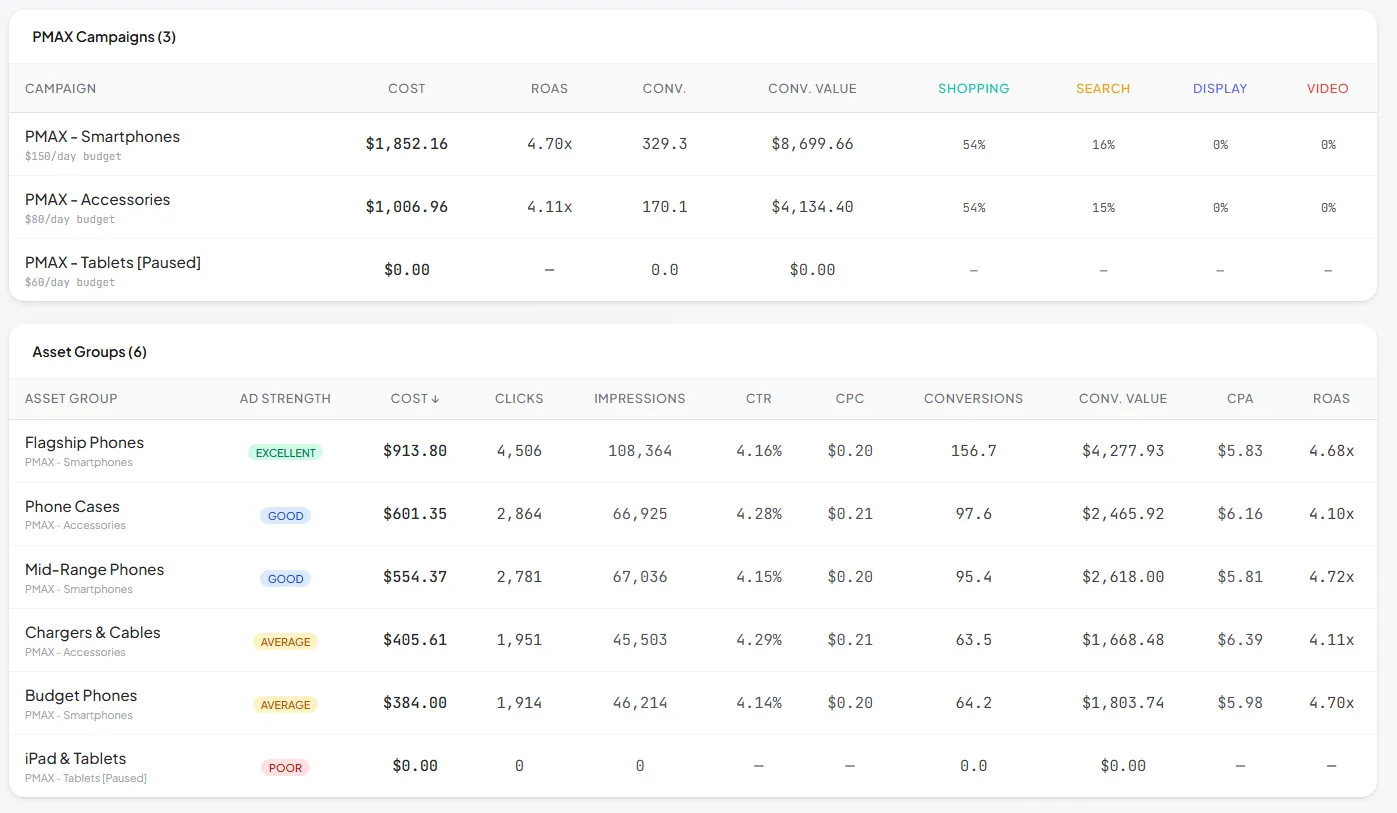Click the CPC column header
Image resolution: width=1397 pixels, height=813 pixels.
point(850,398)
